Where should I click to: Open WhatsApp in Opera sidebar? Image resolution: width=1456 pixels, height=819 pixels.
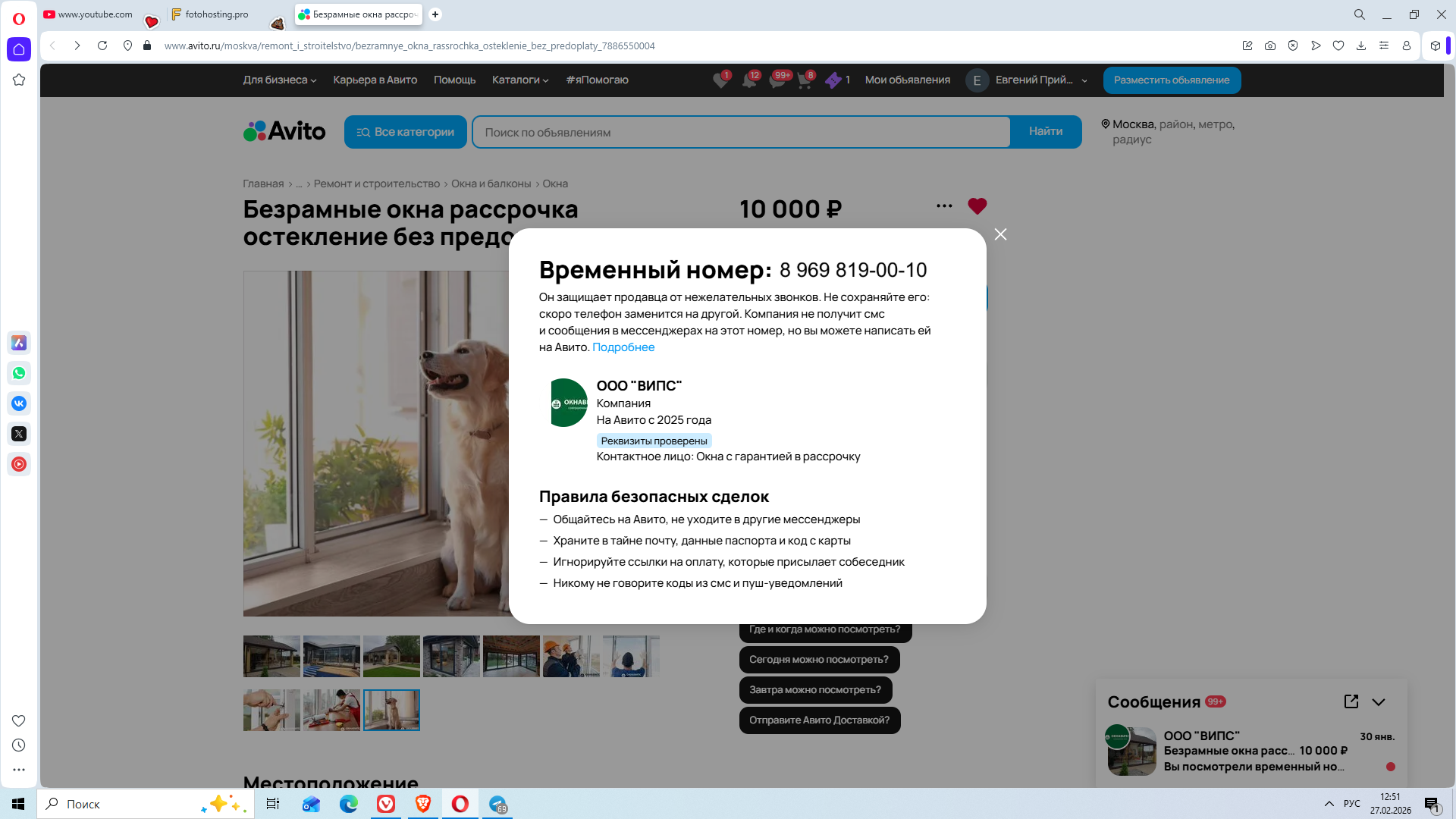(x=19, y=373)
